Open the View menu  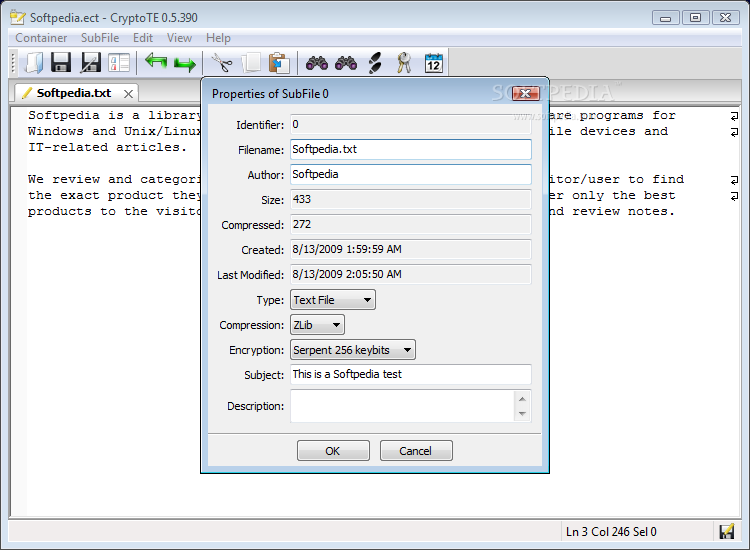[x=179, y=38]
